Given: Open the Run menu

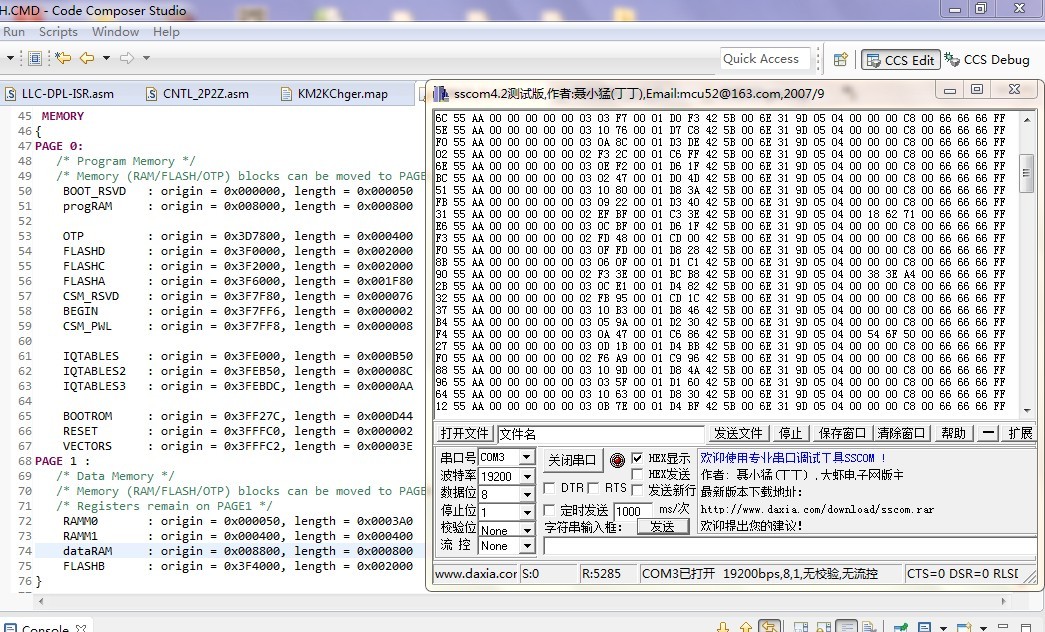Looking at the screenshot, I should point(13,31).
